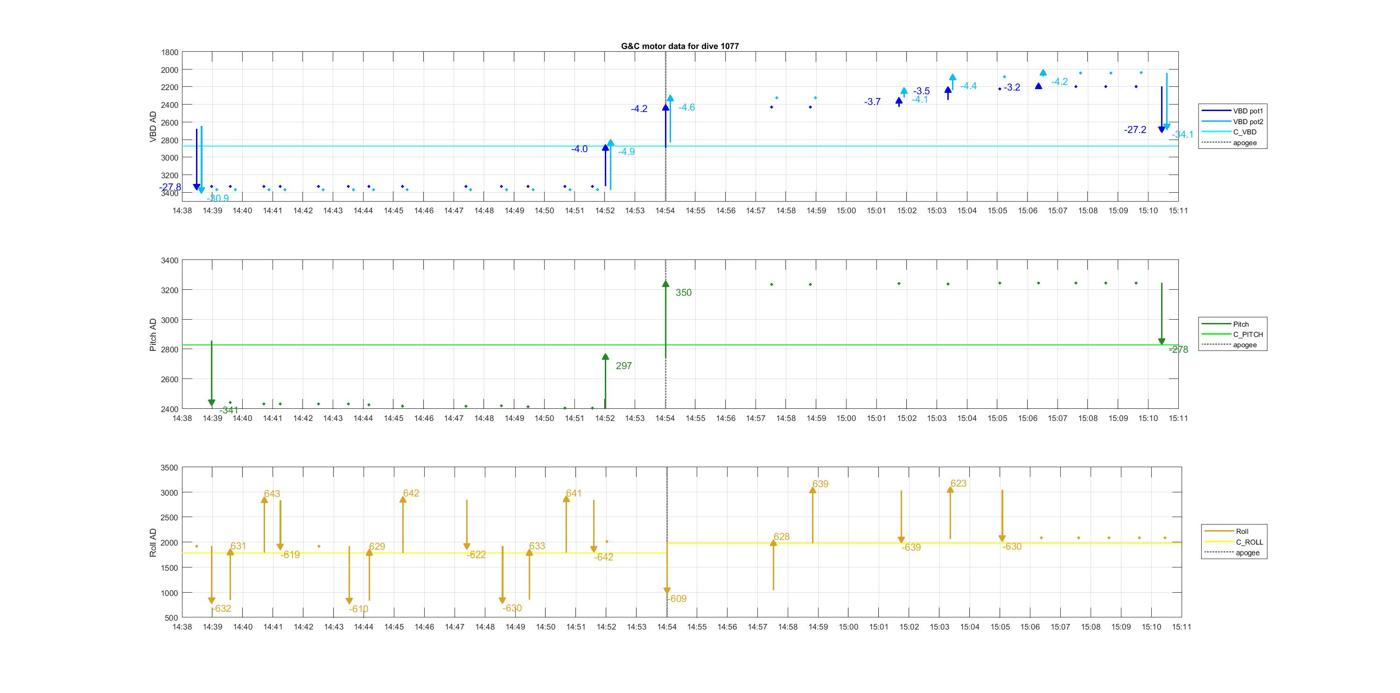Click the '-619' roll data label
Screen dimensions: 1400x693
pos(290,555)
